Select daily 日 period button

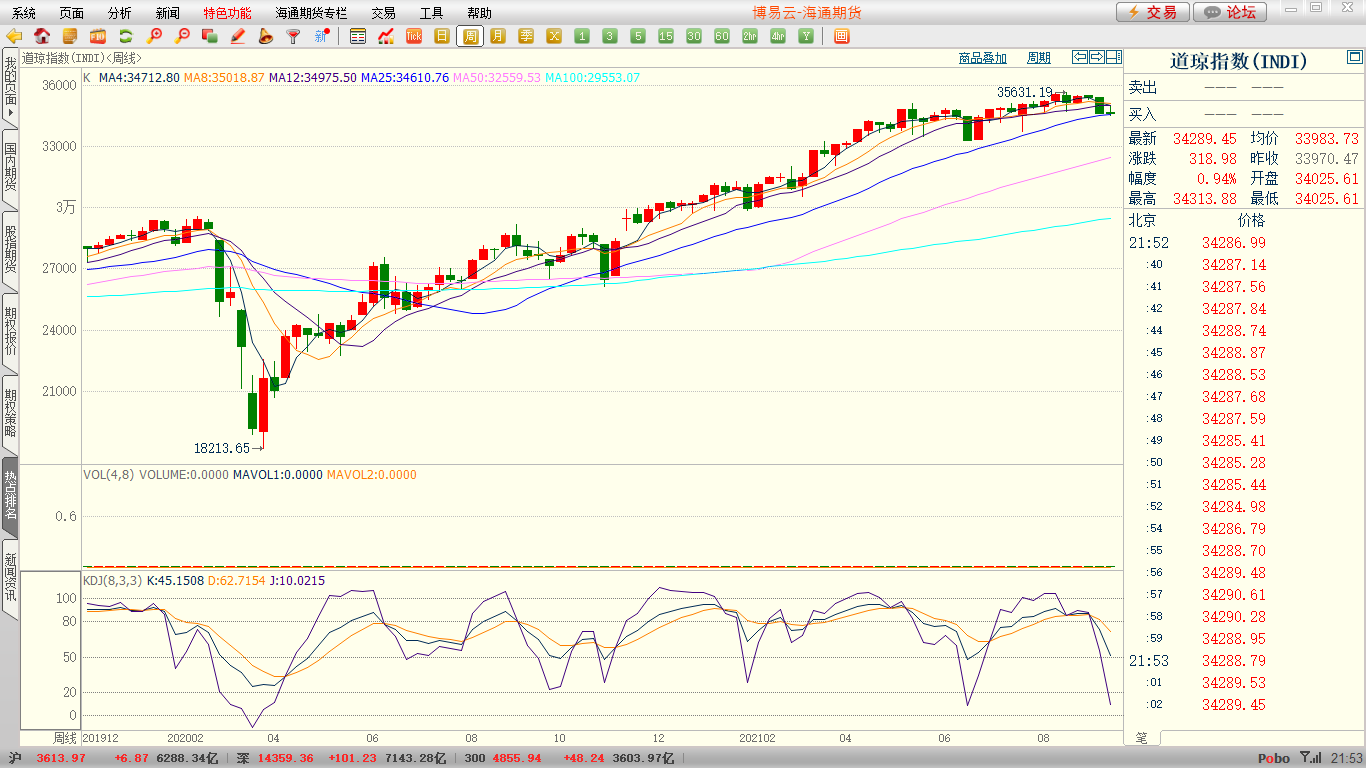click(x=442, y=36)
